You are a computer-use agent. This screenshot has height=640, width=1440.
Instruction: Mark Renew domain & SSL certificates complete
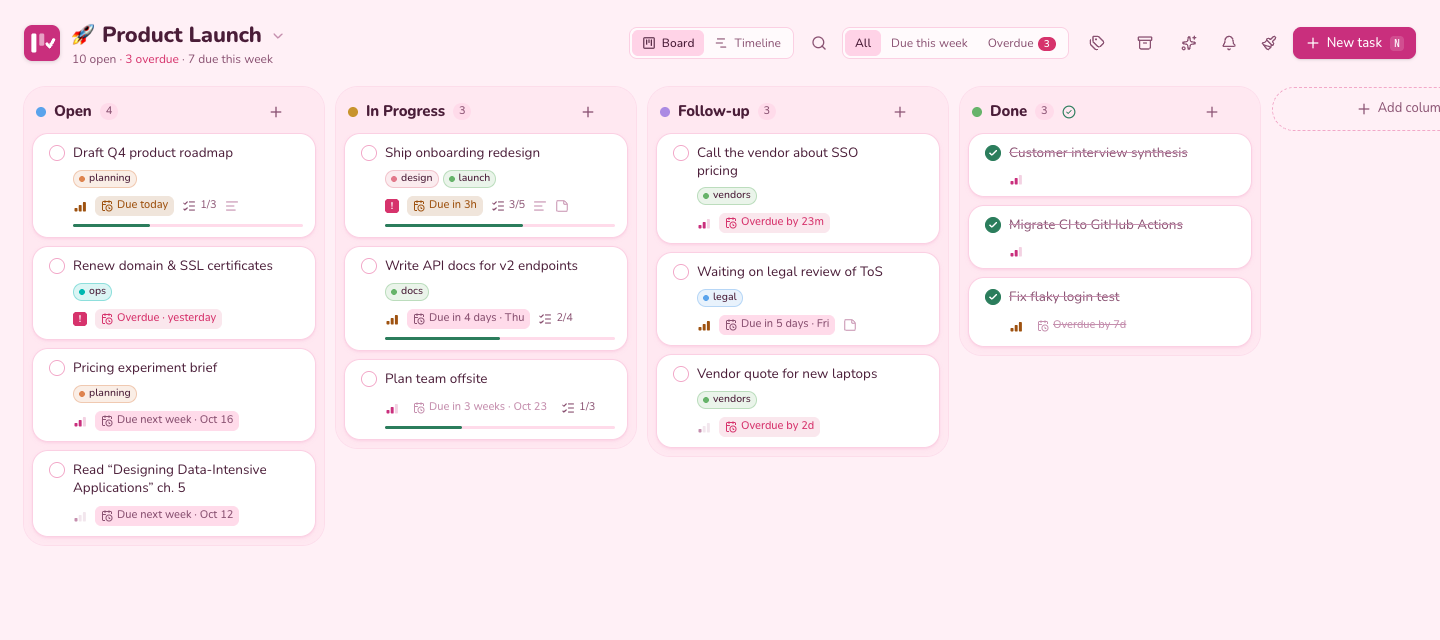57,266
